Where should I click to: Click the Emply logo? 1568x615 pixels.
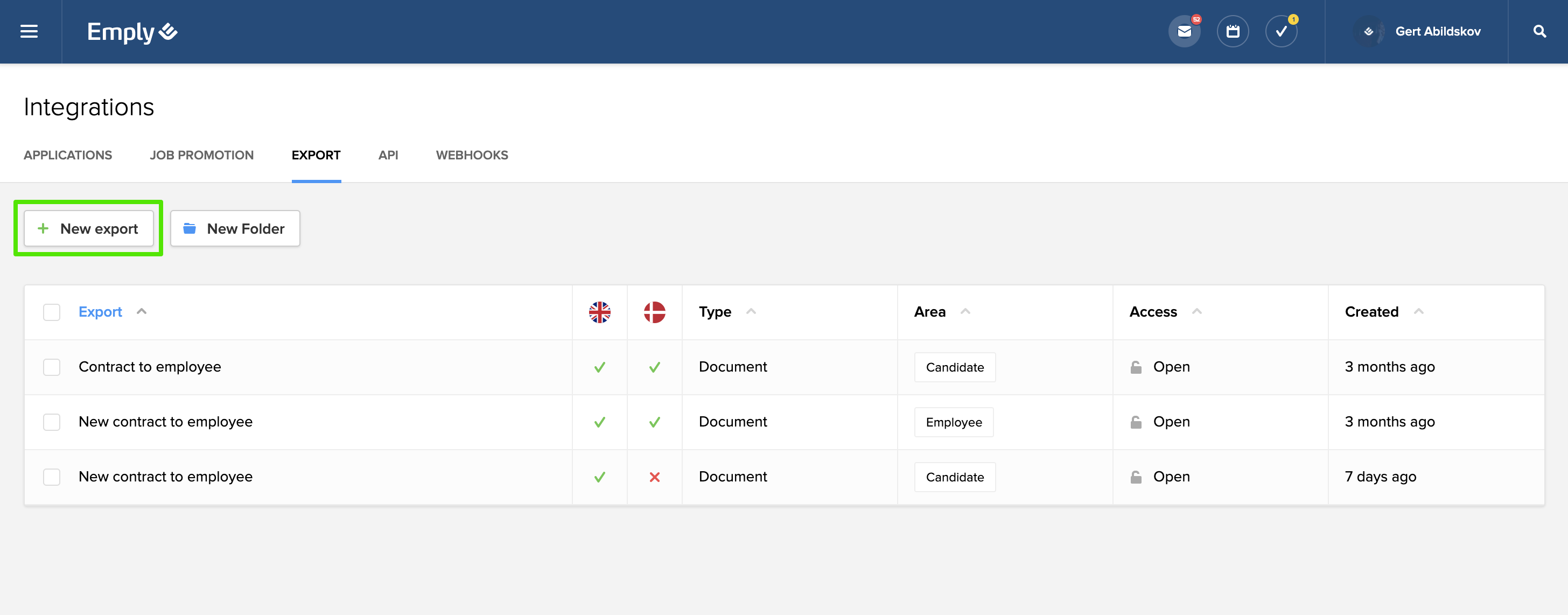[x=131, y=31]
